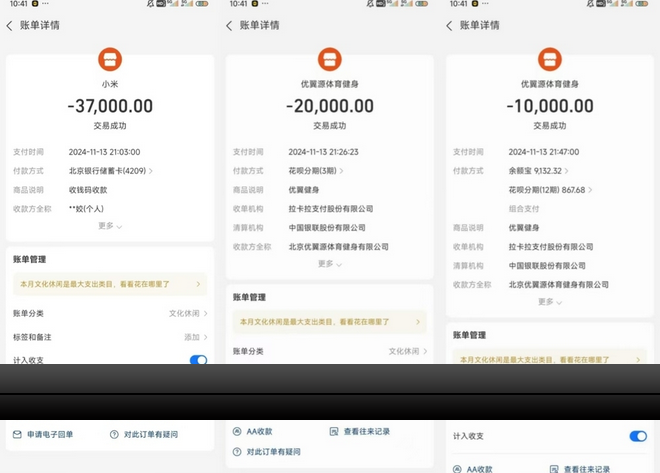The width and height of the screenshot is (660, 473).
Task: Select the -37,000.00 amount text
Action: [110, 106]
